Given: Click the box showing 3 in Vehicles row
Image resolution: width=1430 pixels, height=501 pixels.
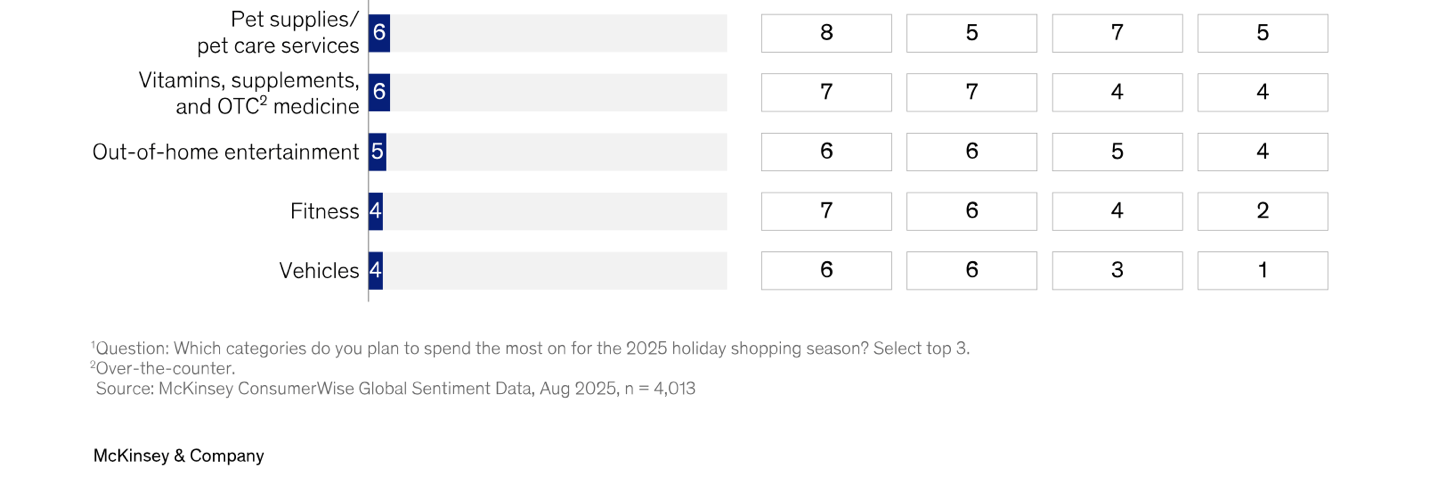Looking at the screenshot, I should tap(1117, 271).
